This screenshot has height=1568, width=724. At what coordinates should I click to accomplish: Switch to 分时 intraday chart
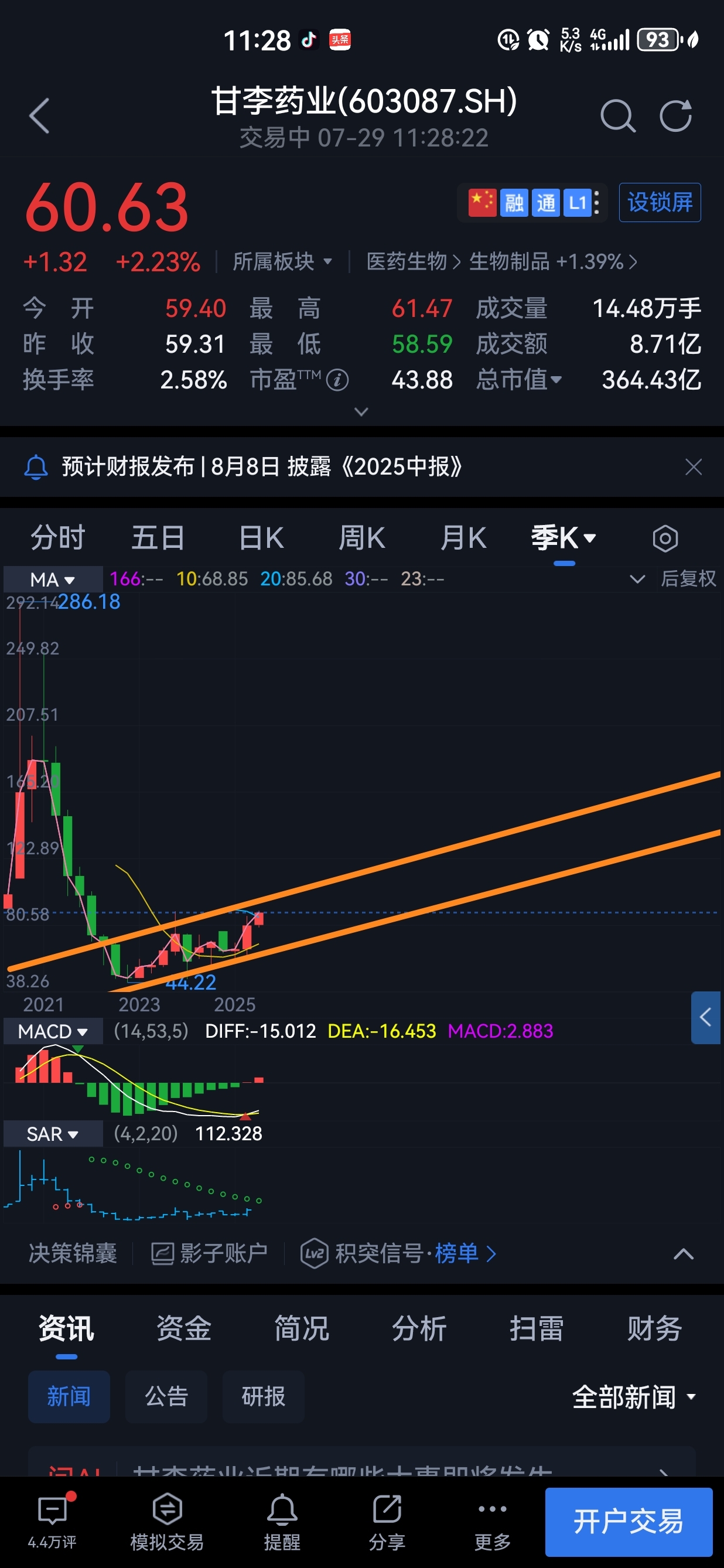coord(58,538)
